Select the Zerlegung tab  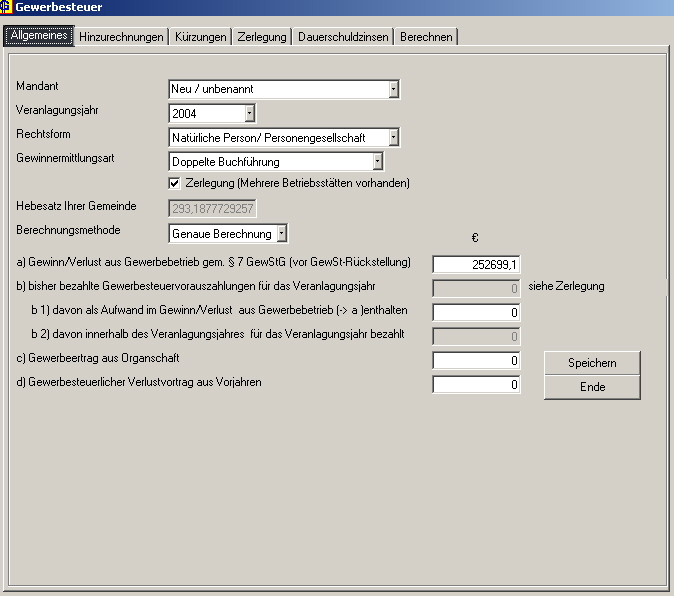[262, 37]
